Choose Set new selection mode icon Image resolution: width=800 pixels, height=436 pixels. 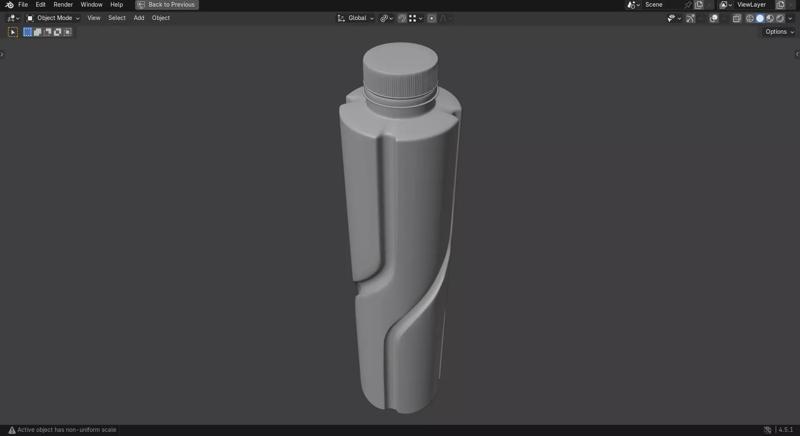(28, 32)
